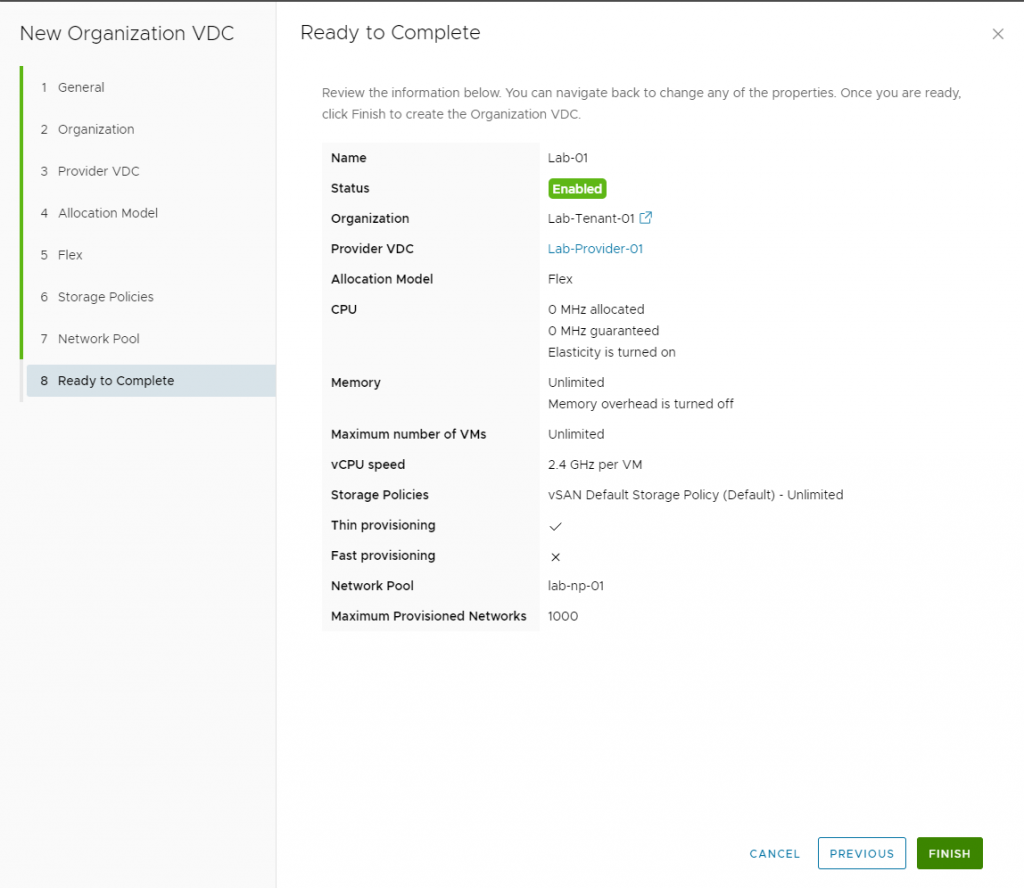Click '0 MHz allocated' text
Screen dimensions: 1024x888
click(x=596, y=309)
